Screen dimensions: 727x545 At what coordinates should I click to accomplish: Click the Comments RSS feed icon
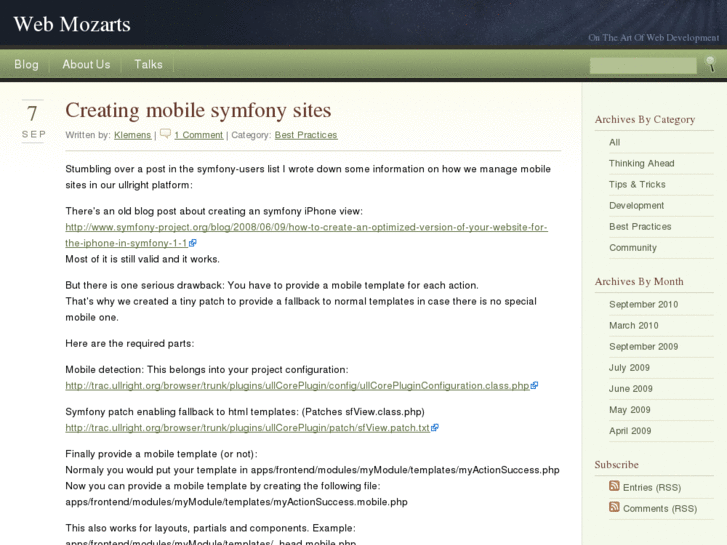(614, 507)
